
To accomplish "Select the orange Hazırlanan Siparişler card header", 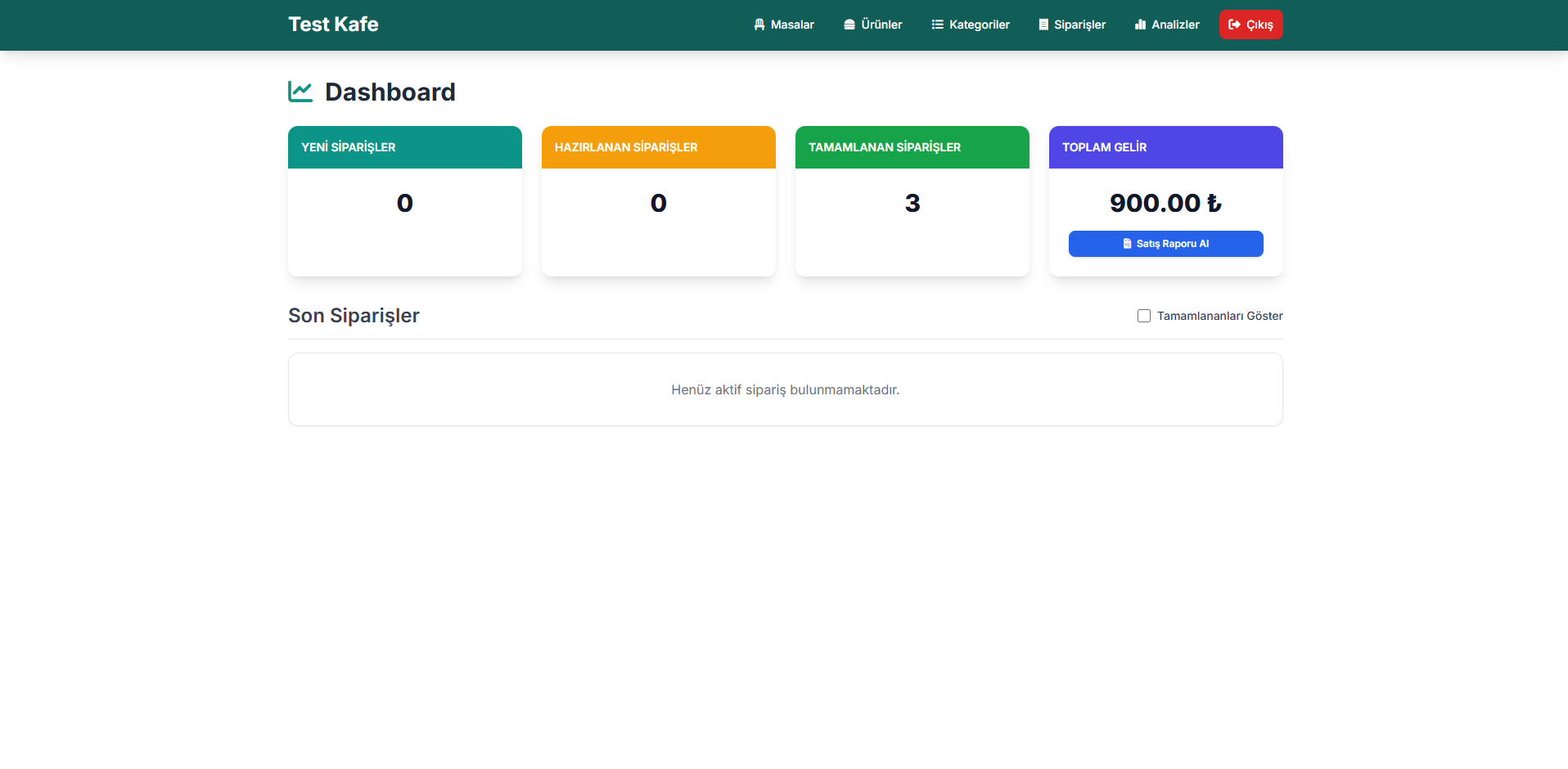I will point(658,147).
